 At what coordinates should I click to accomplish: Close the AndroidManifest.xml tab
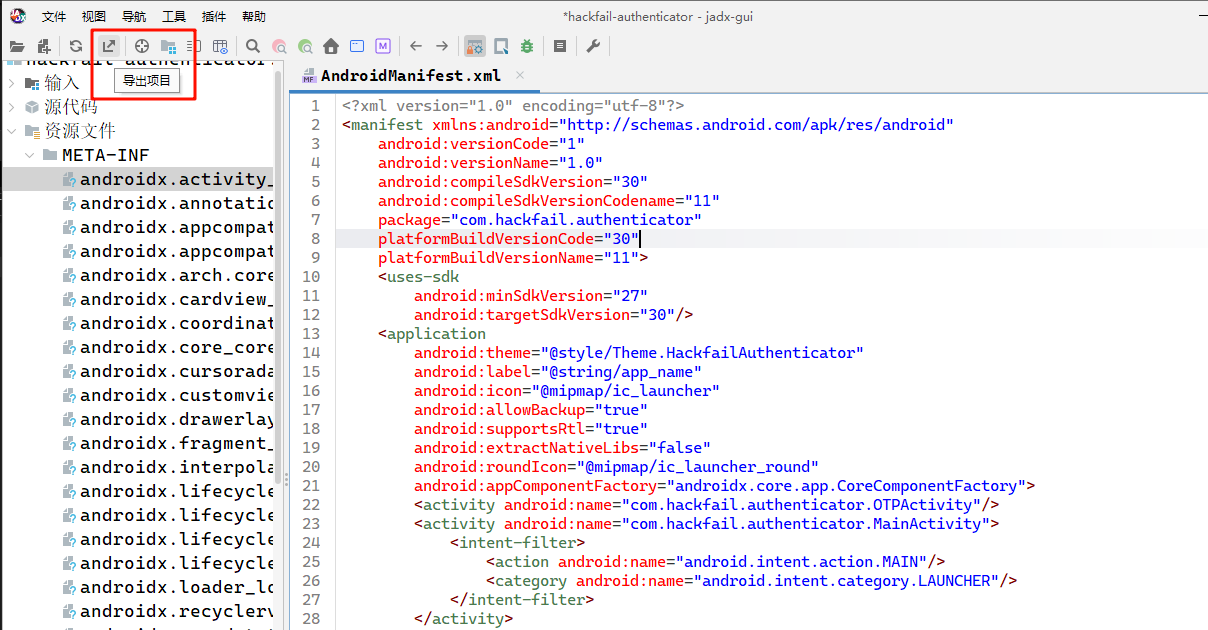tap(520, 75)
